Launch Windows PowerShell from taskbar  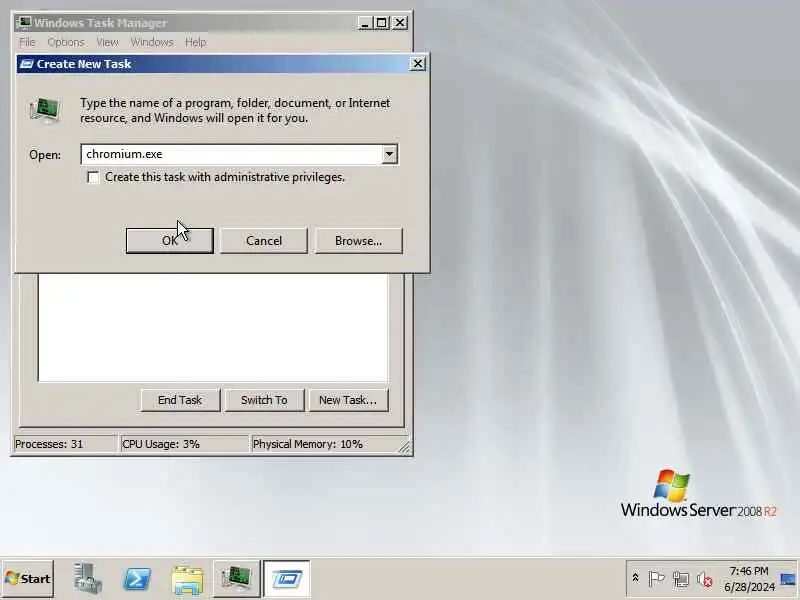tap(137, 579)
